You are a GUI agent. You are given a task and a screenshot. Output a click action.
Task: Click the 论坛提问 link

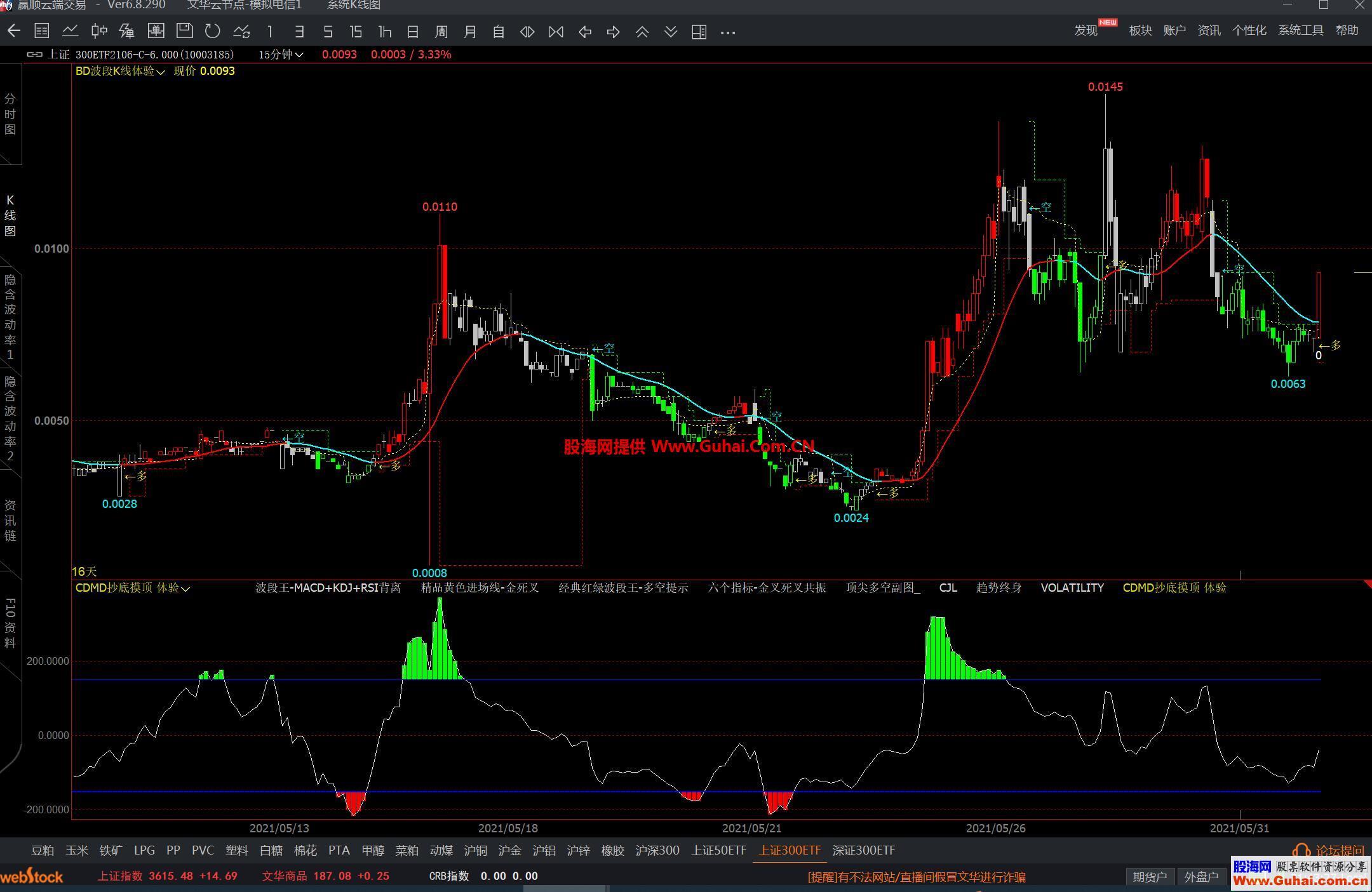click(1339, 850)
